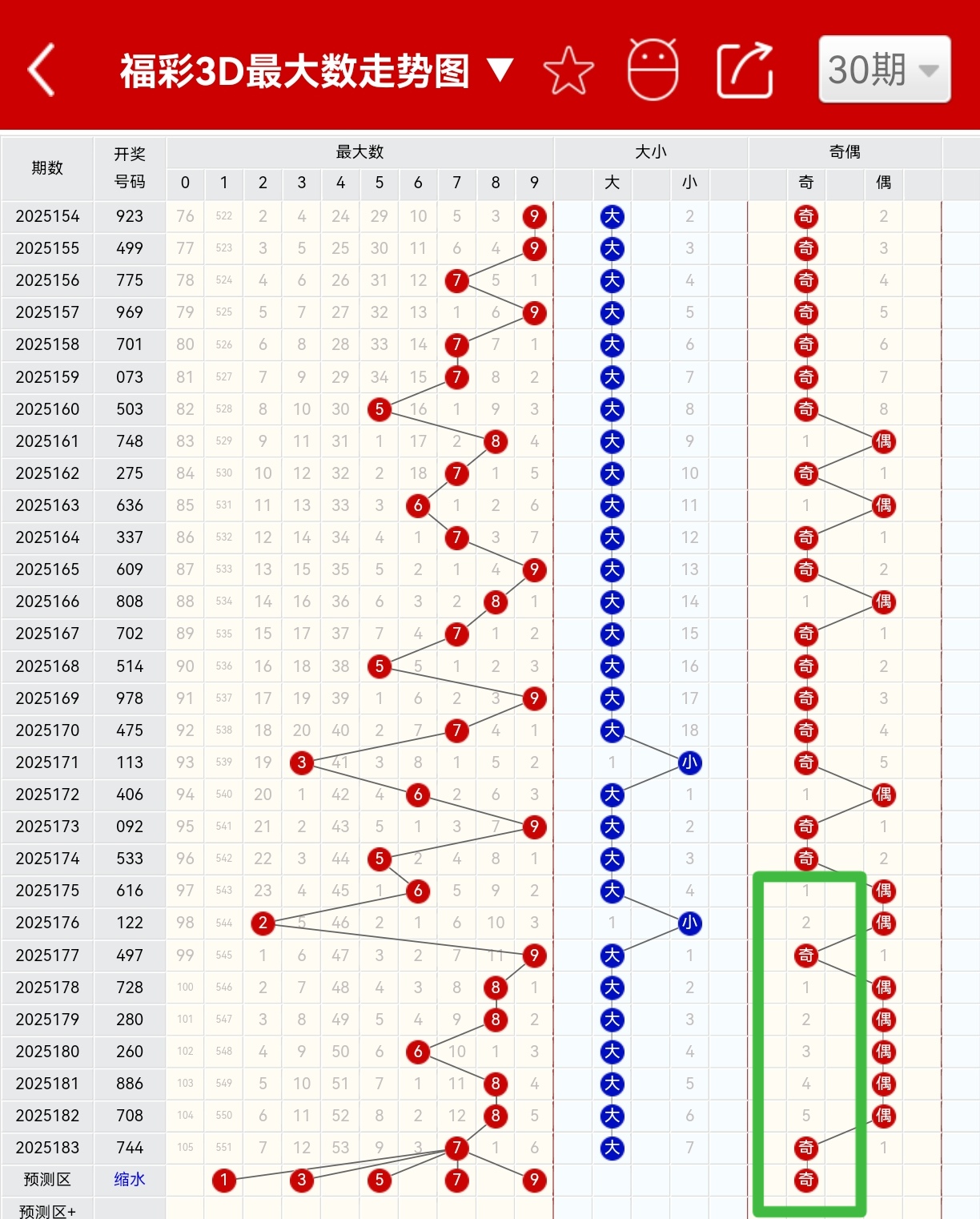Click the 预测区+ row label
Image resolution: width=980 pixels, height=1219 pixels.
pyautogui.click(x=47, y=1210)
